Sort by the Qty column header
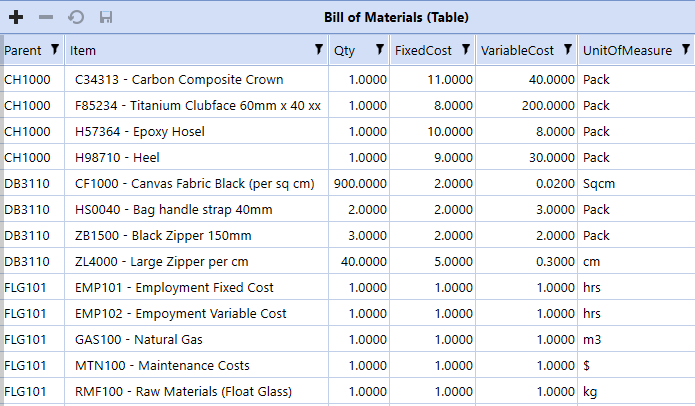Image resolution: width=695 pixels, height=406 pixels. [344, 51]
